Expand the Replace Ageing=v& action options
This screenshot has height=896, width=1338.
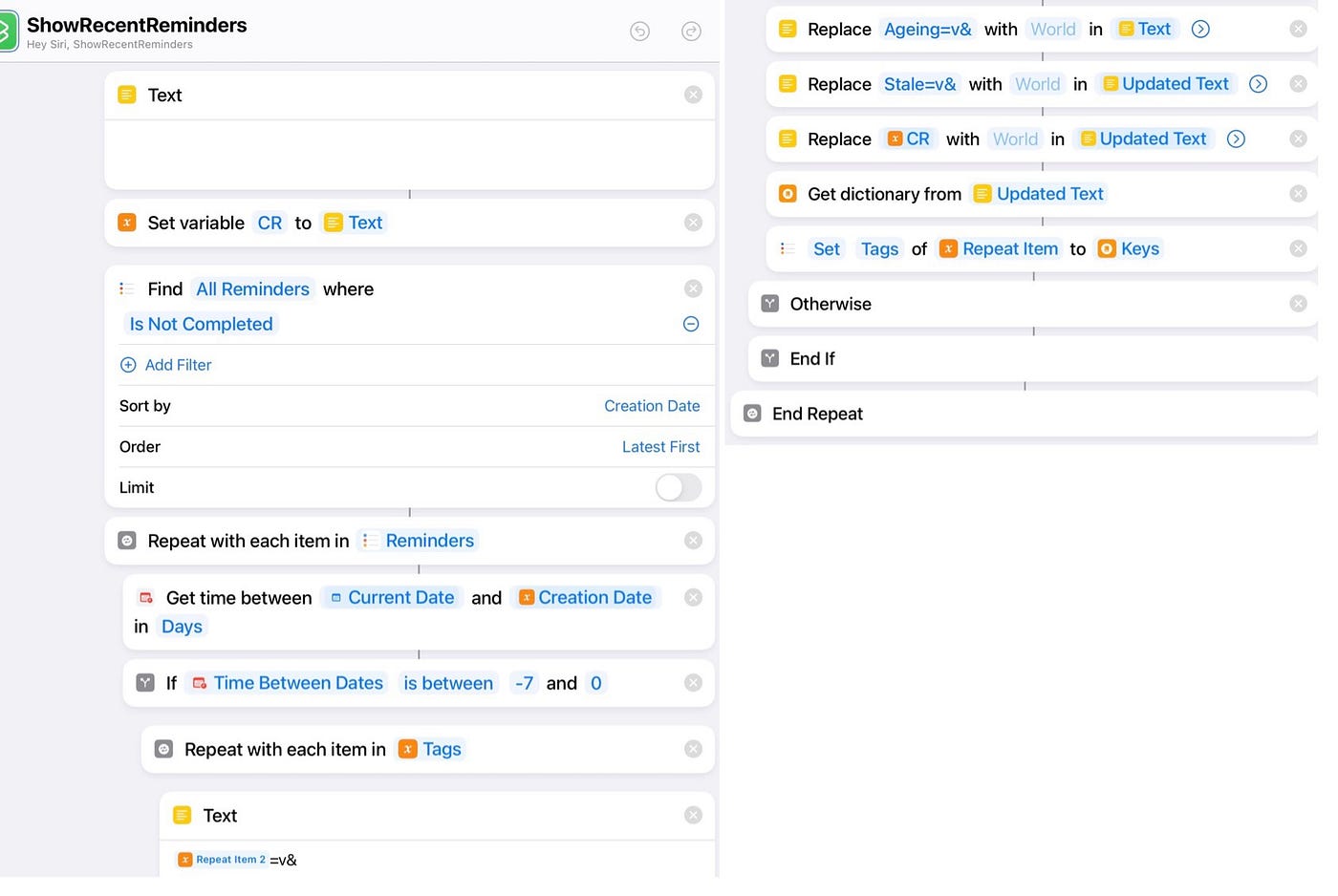(1200, 29)
